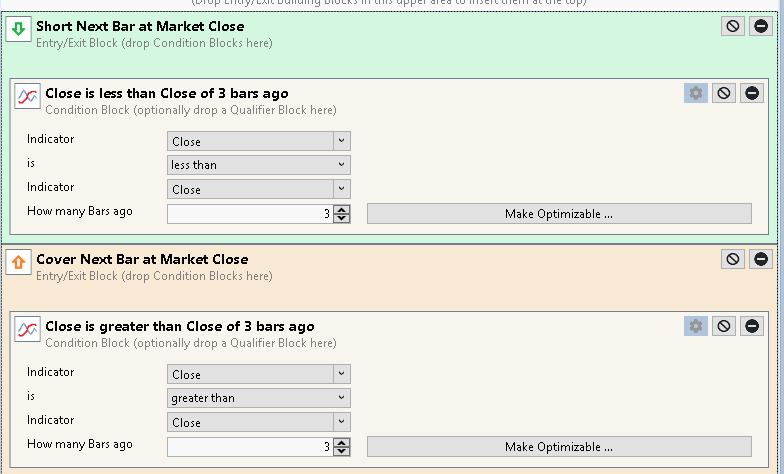Click the orange up-arrow Cover exit icon

click(18, 262)
